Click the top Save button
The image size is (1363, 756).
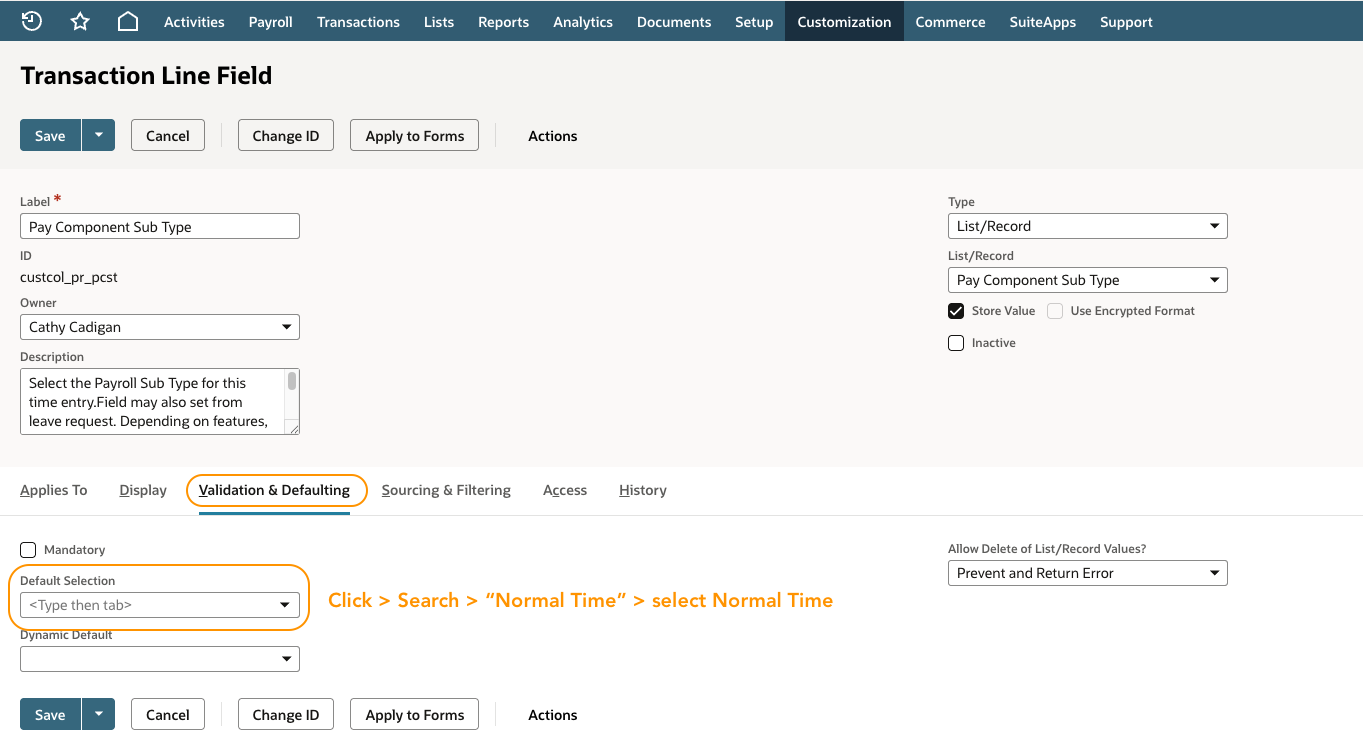(50, 135)
